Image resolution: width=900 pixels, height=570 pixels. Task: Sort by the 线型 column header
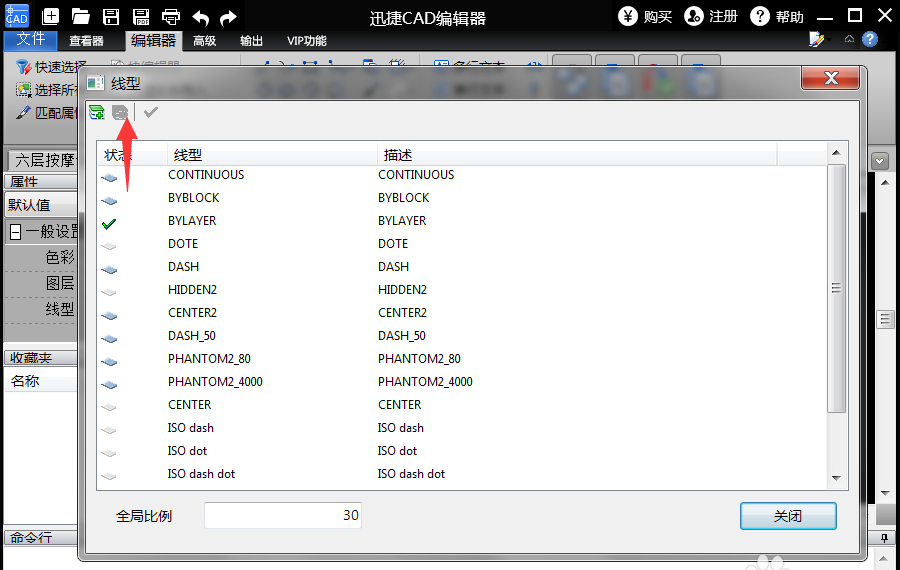coord(272,154)
